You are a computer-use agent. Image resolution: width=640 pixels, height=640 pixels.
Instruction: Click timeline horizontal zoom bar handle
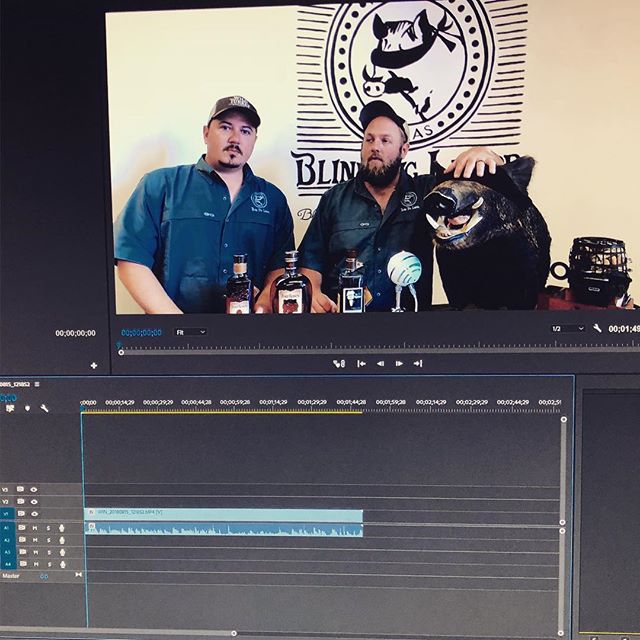pyautogui.click(x=234, y=633)
